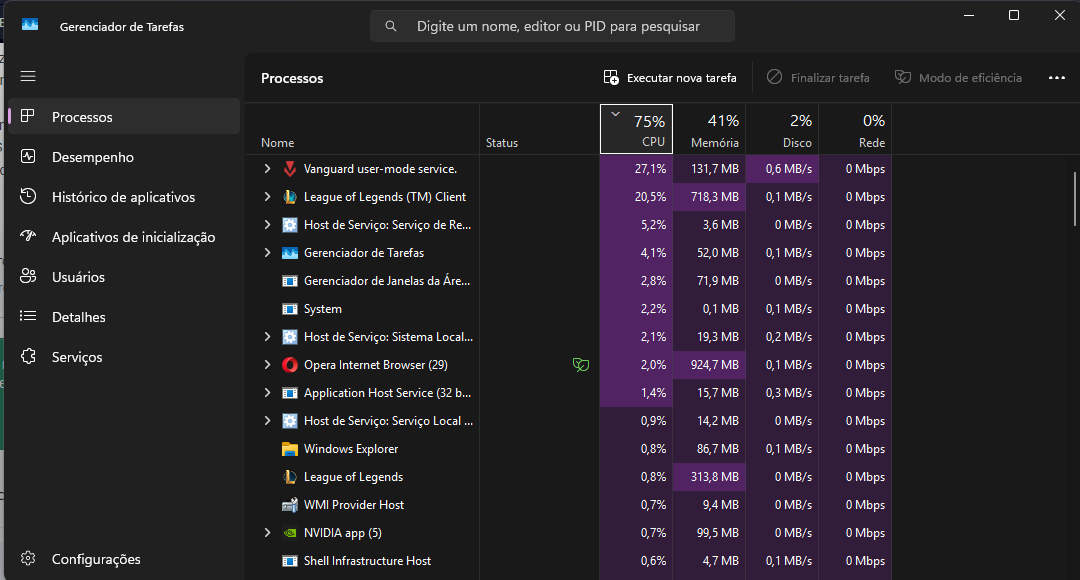Expand Opera Internet Browser (29) group
The image size is (1080, 580).
coord(267,365)
